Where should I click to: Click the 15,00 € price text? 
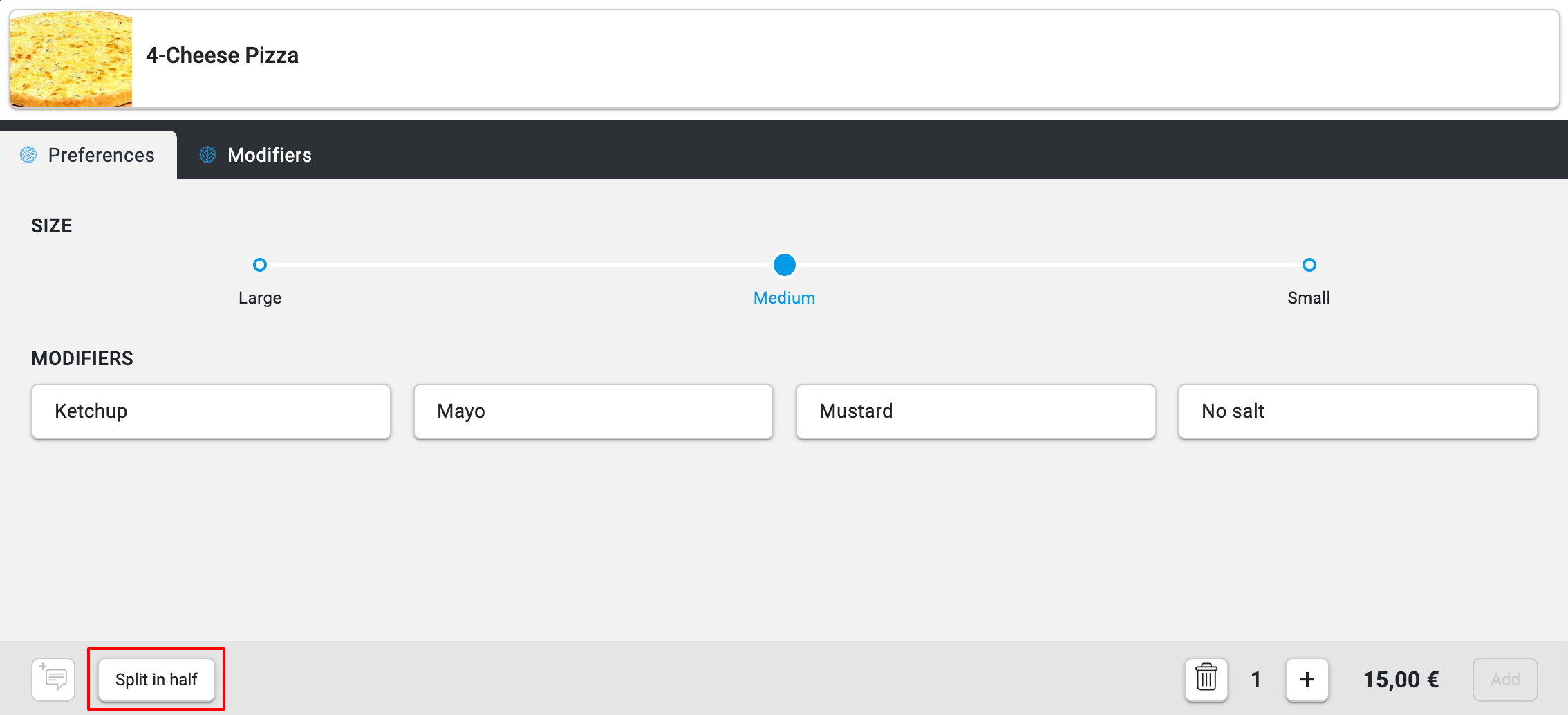(x=1401, y=679)
